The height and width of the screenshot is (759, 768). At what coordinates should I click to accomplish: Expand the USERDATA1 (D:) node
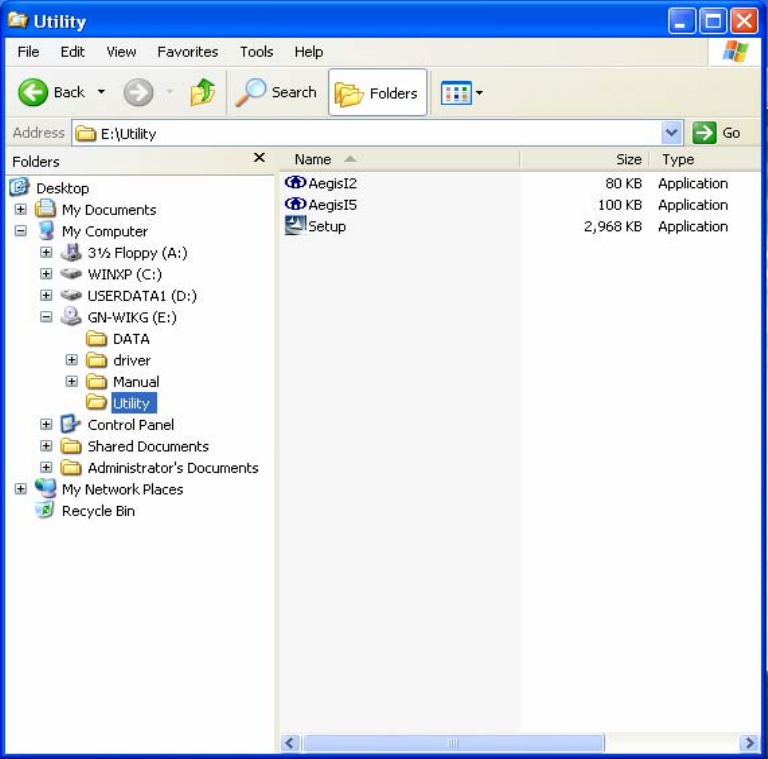pos(46,296)
